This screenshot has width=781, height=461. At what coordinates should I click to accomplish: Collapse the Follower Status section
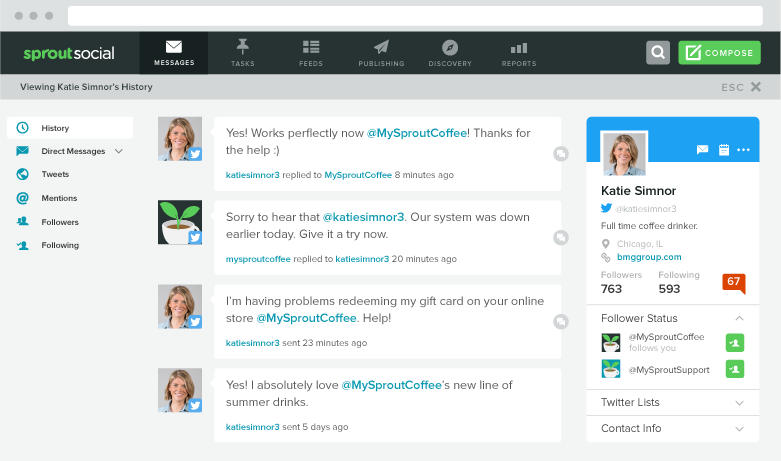click(739, 318)
